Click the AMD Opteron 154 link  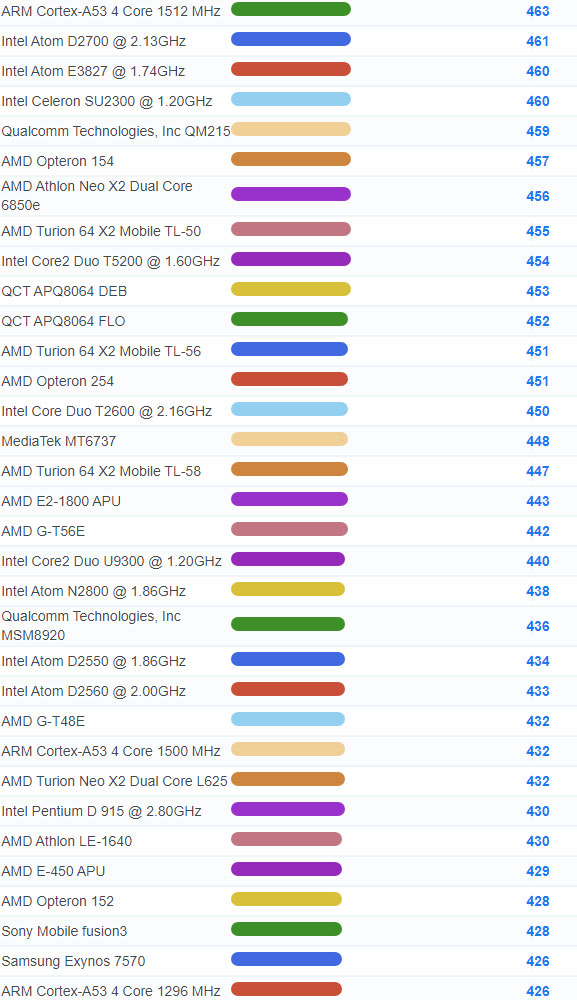coord(57,161)
